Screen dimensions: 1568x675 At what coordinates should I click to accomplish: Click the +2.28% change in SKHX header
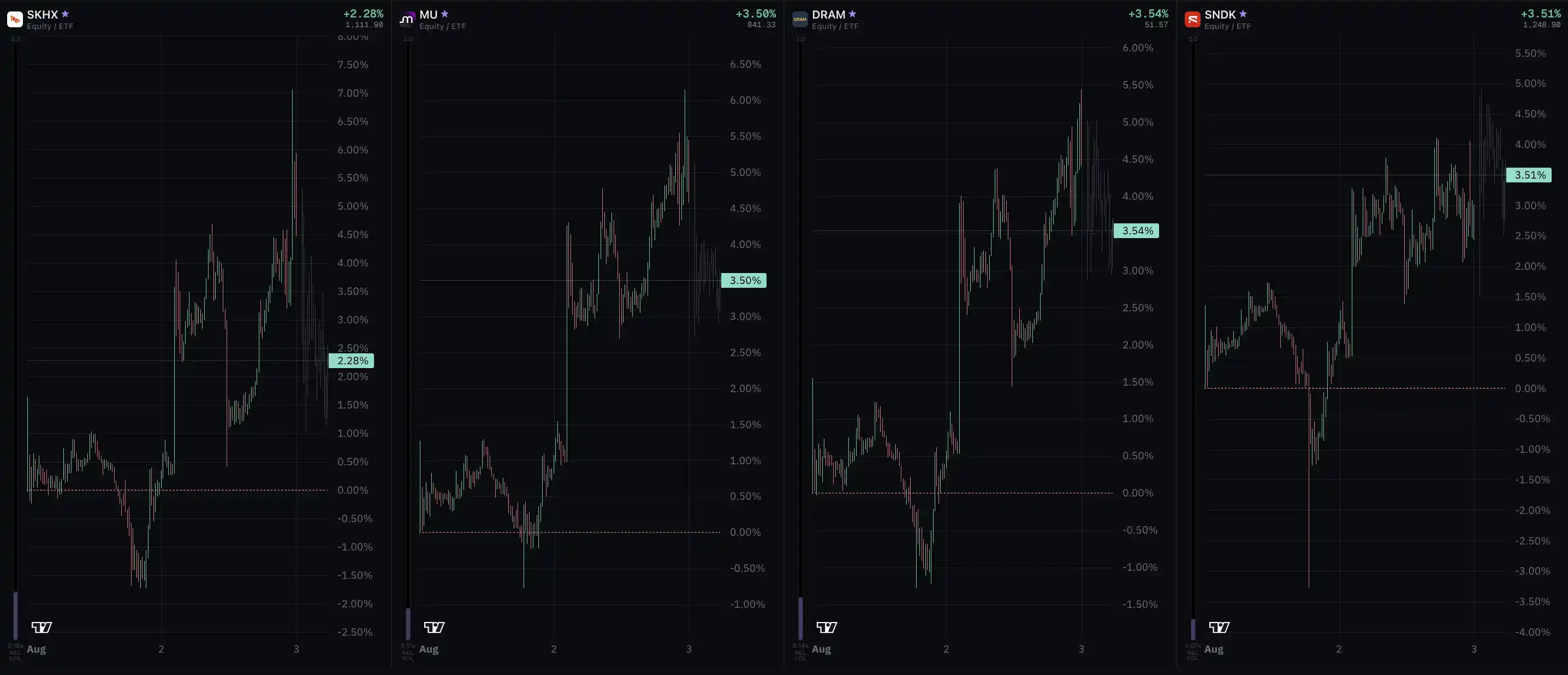[x=364, y=14]
